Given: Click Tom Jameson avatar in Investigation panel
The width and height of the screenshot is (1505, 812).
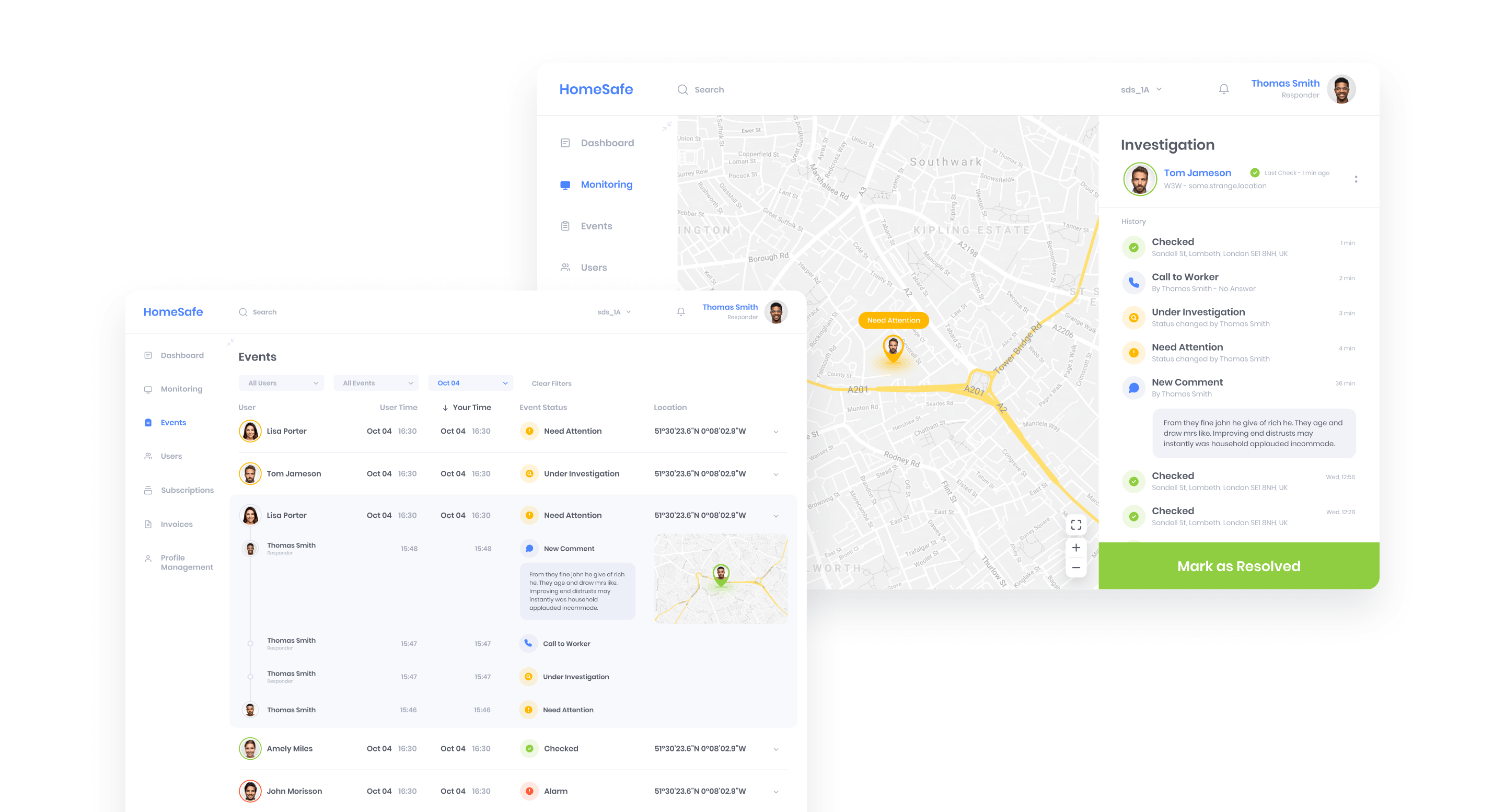Looking at the screenshot, I should point(1139,179).
